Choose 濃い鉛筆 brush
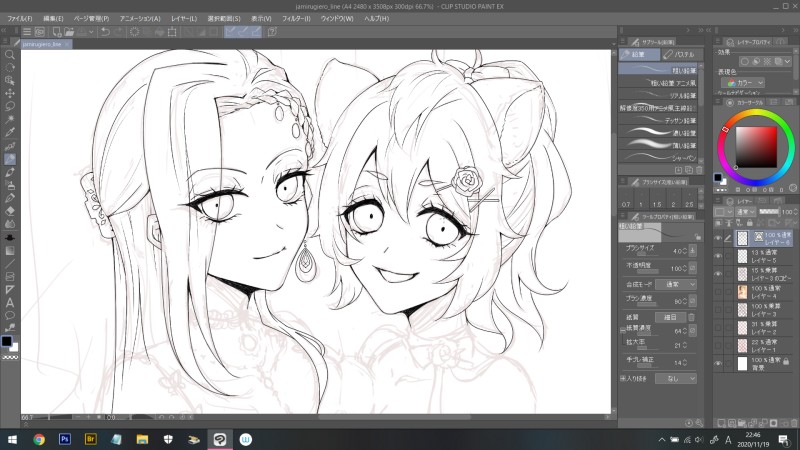Viewport: 800px width, 450px height. pyautogui.click(x=658, y=133)
